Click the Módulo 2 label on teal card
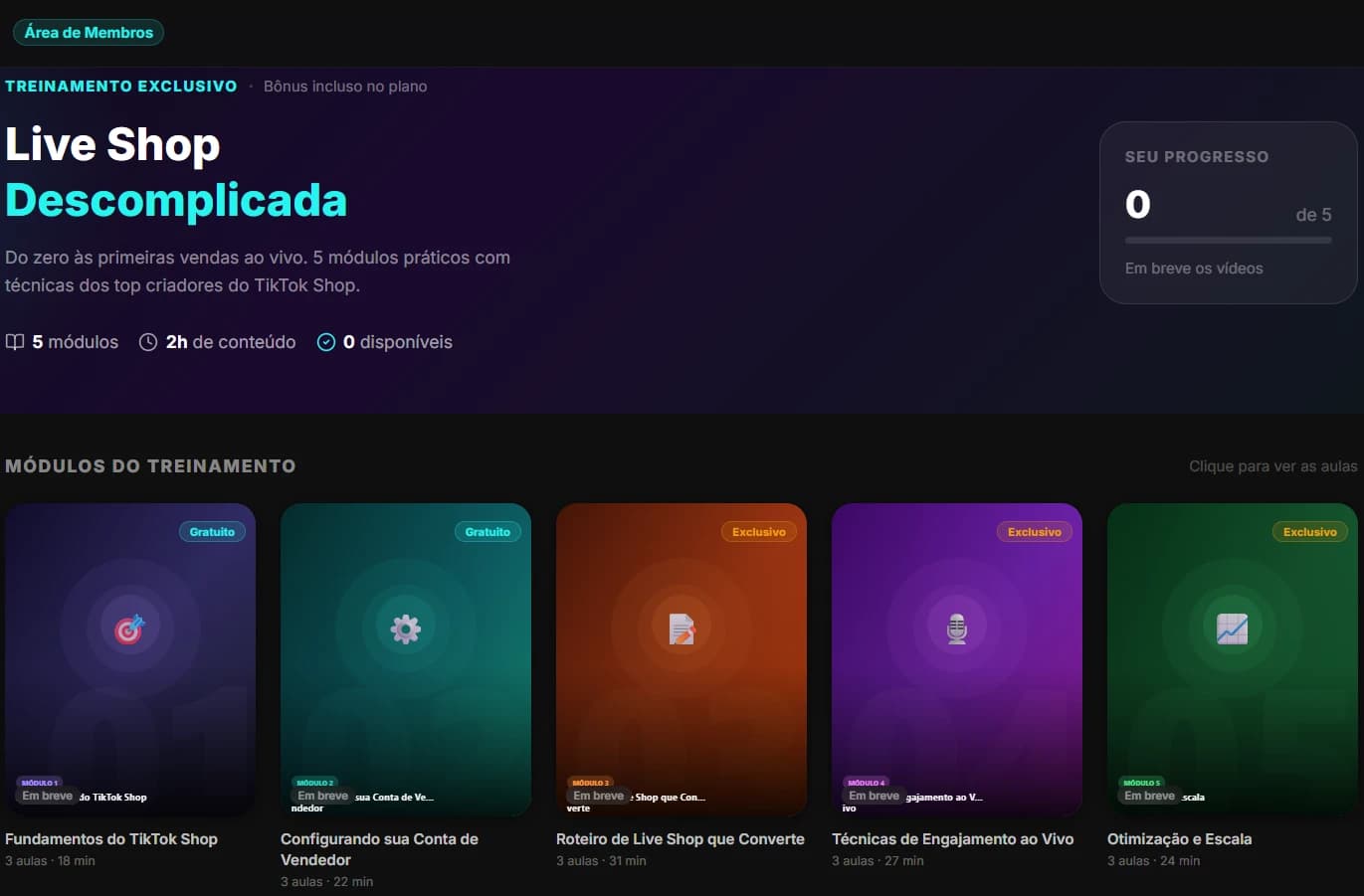The width and height of the screenshot is (1364, 896). pos(315,783)
